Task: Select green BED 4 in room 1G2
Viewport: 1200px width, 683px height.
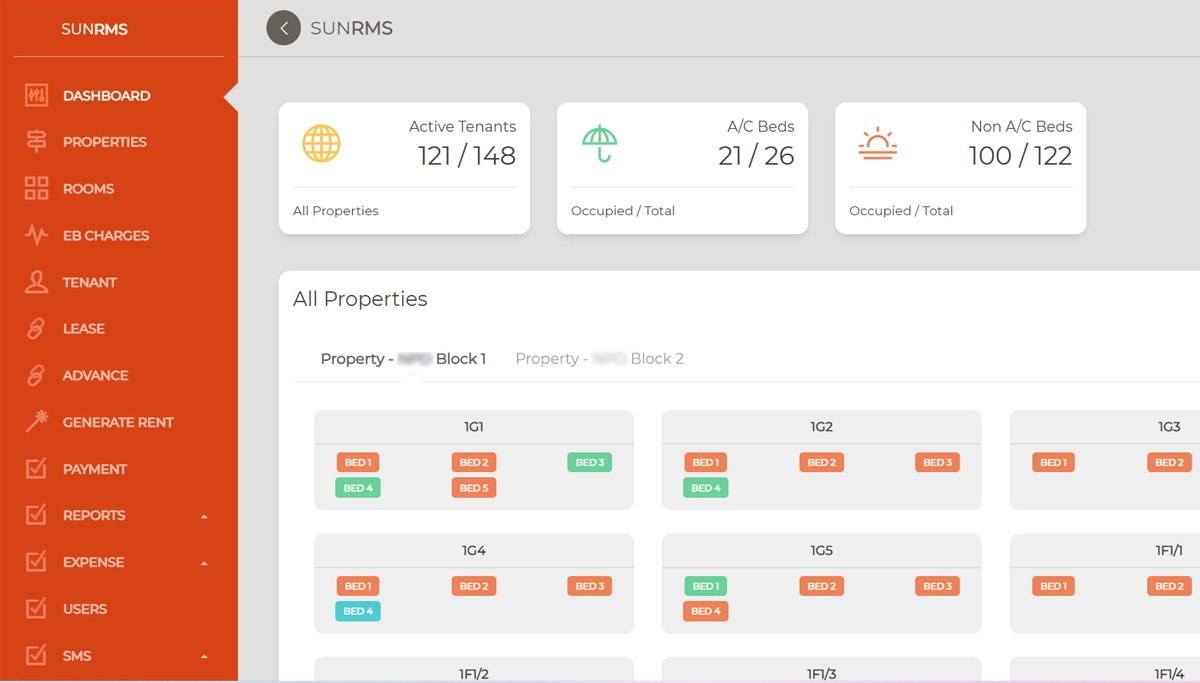Action: [x=706, y=487]
